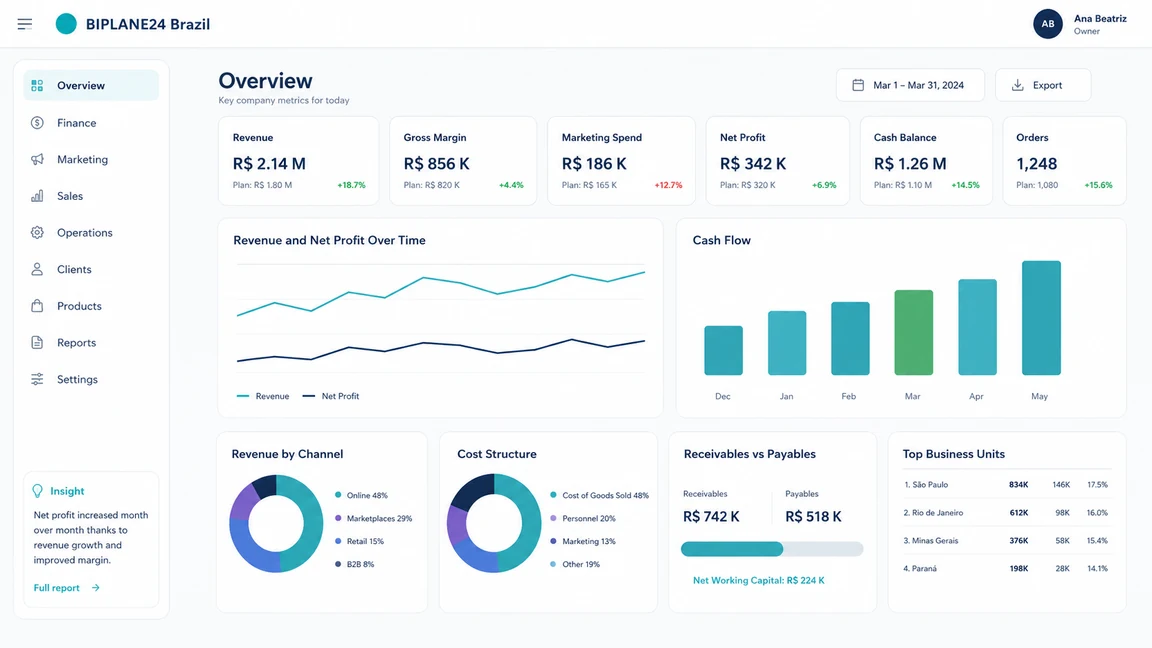Click the Payables R$ 518 K value
The height and width of the screenshot is (648, 1152).
[813, 516]
